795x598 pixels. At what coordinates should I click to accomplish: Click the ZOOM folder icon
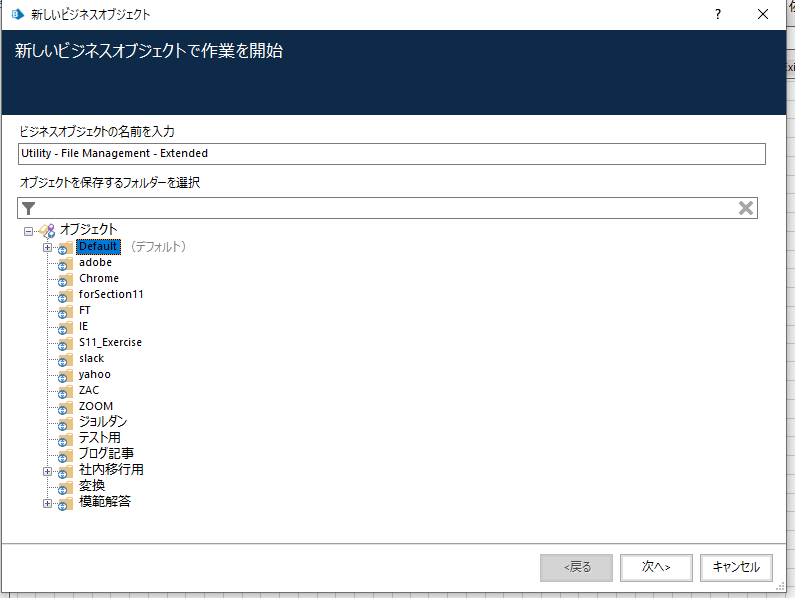pos(65,408)
